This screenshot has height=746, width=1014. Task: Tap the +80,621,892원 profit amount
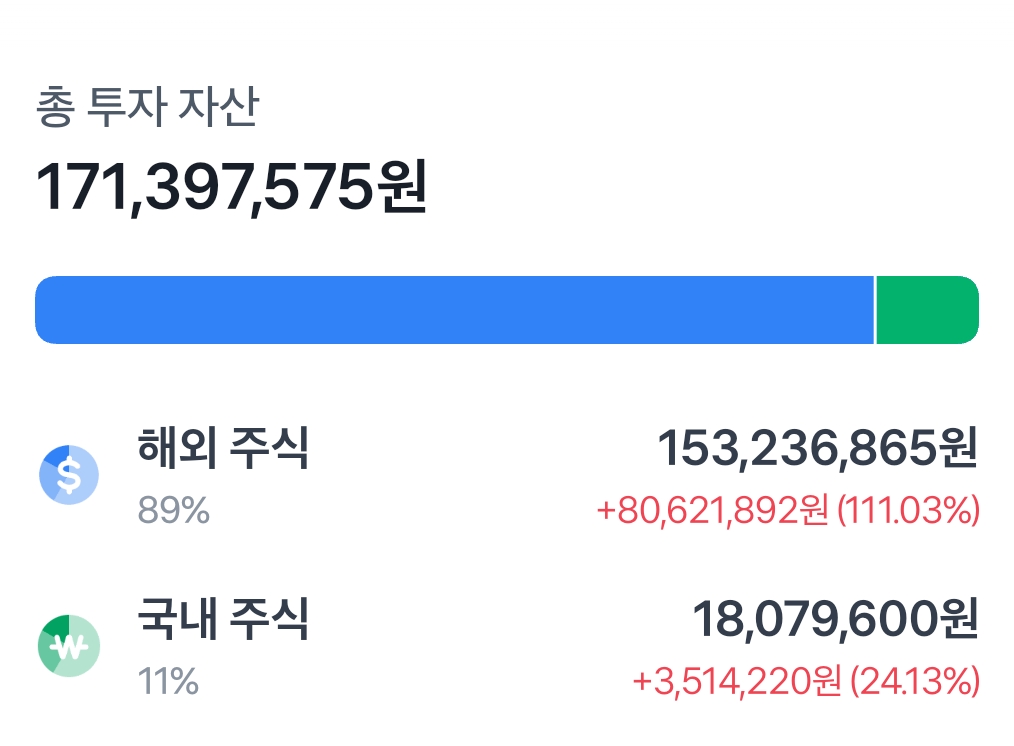[712, 511]
